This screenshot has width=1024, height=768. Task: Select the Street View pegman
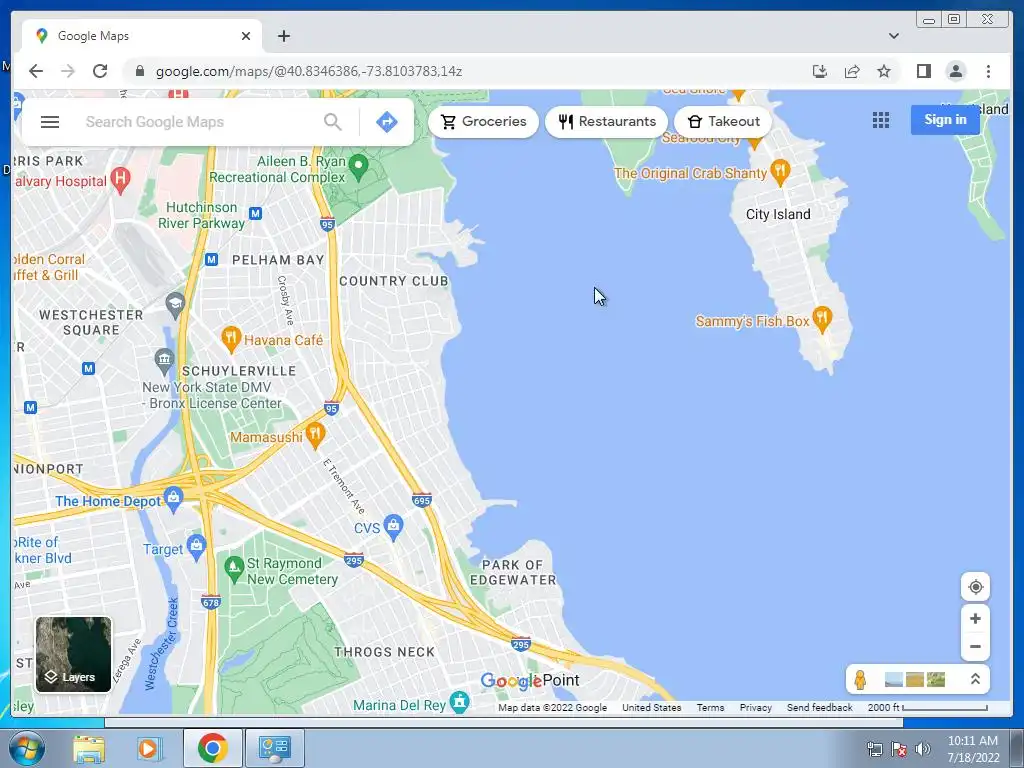[x=860, y=680]
